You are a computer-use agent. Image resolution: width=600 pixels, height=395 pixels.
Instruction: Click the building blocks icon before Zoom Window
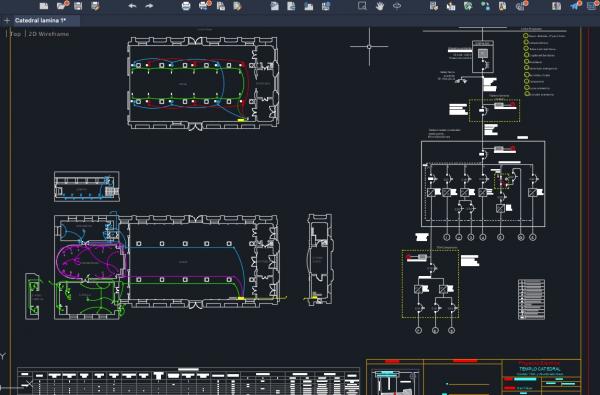coord(308,6)
